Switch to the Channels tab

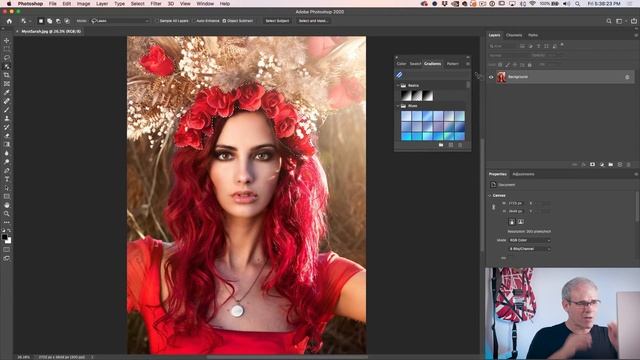[x=514, y=36]
